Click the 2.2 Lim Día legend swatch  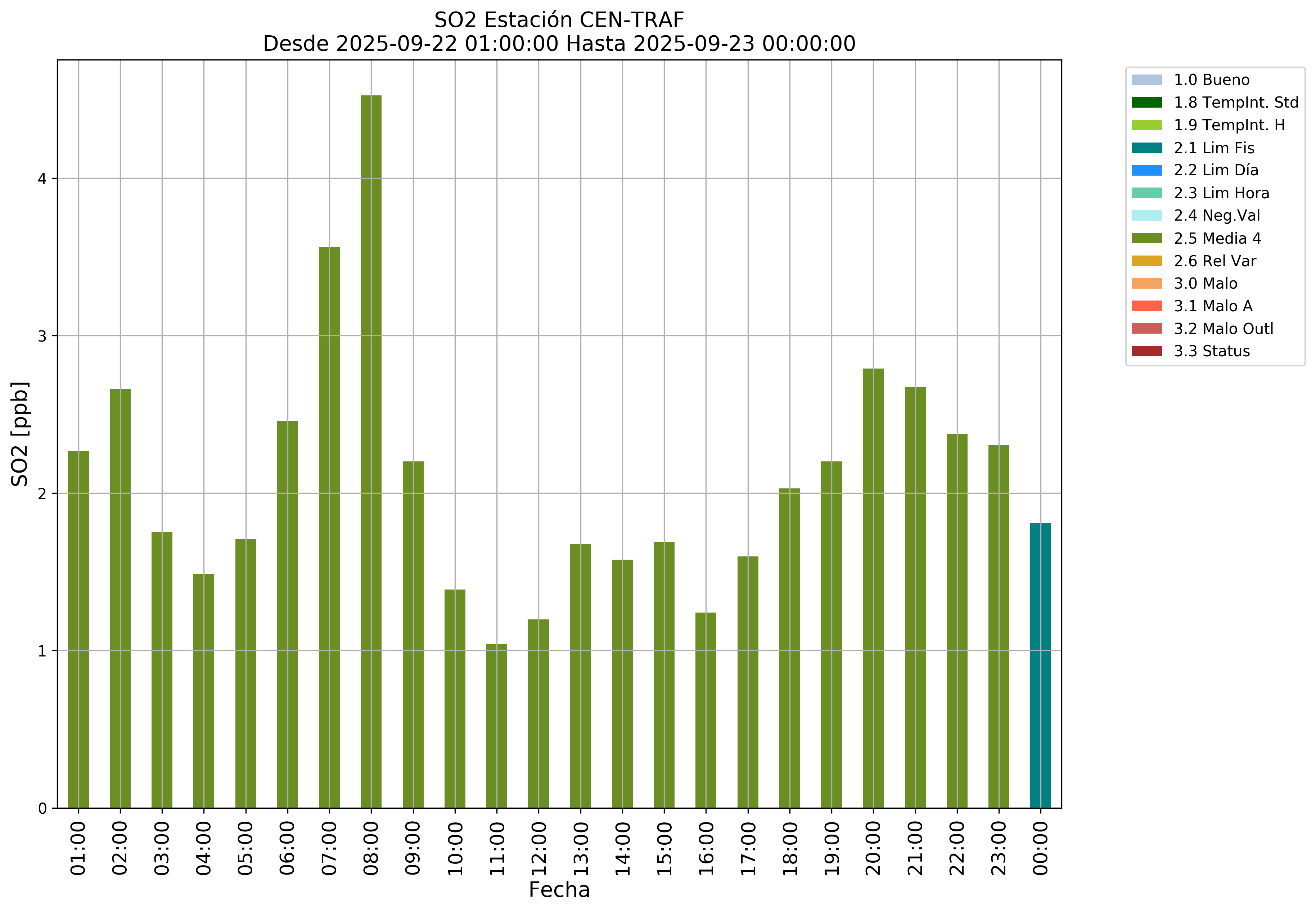tap(1146, 170)
